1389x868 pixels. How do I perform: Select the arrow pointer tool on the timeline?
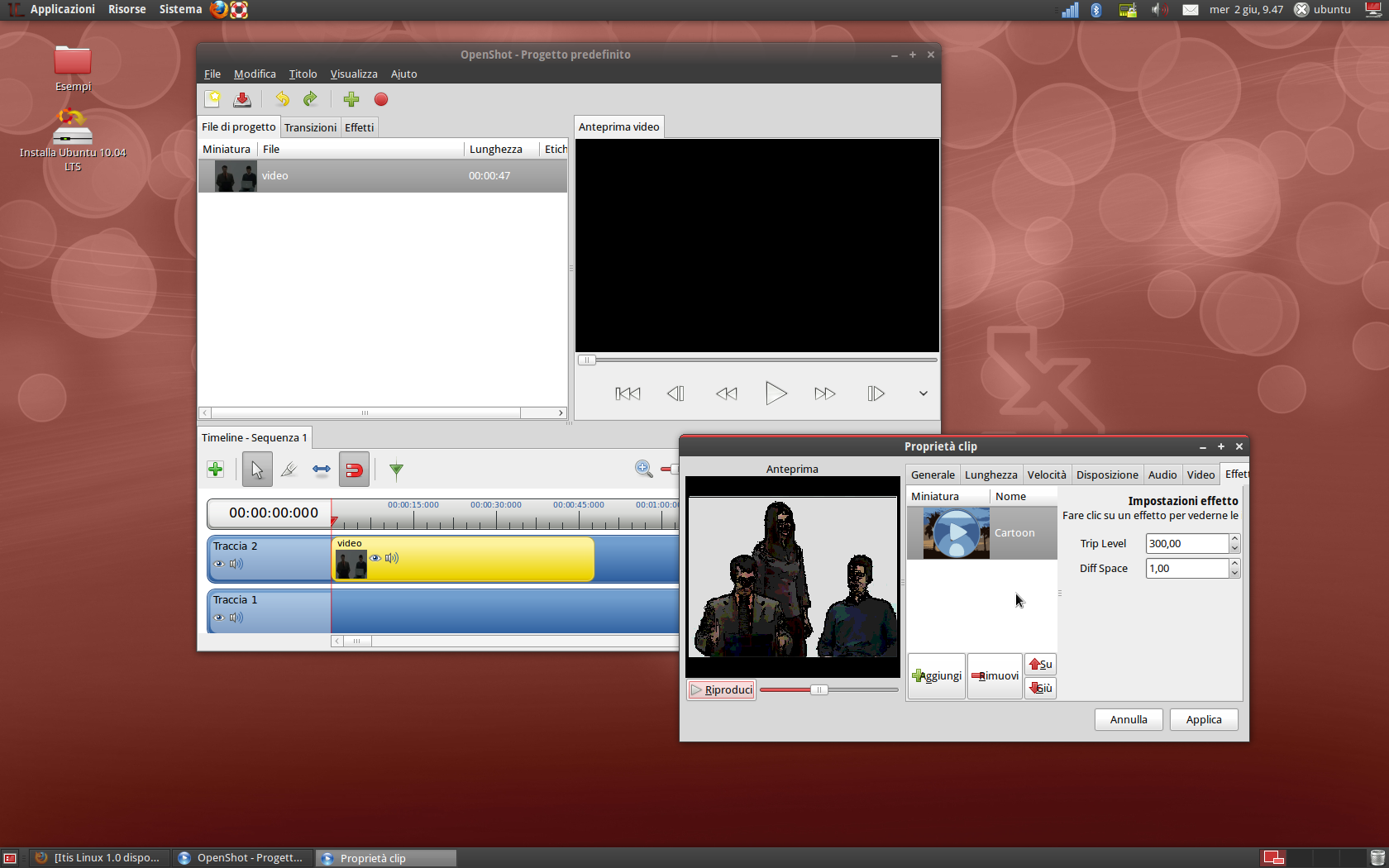tap(257, 470)
